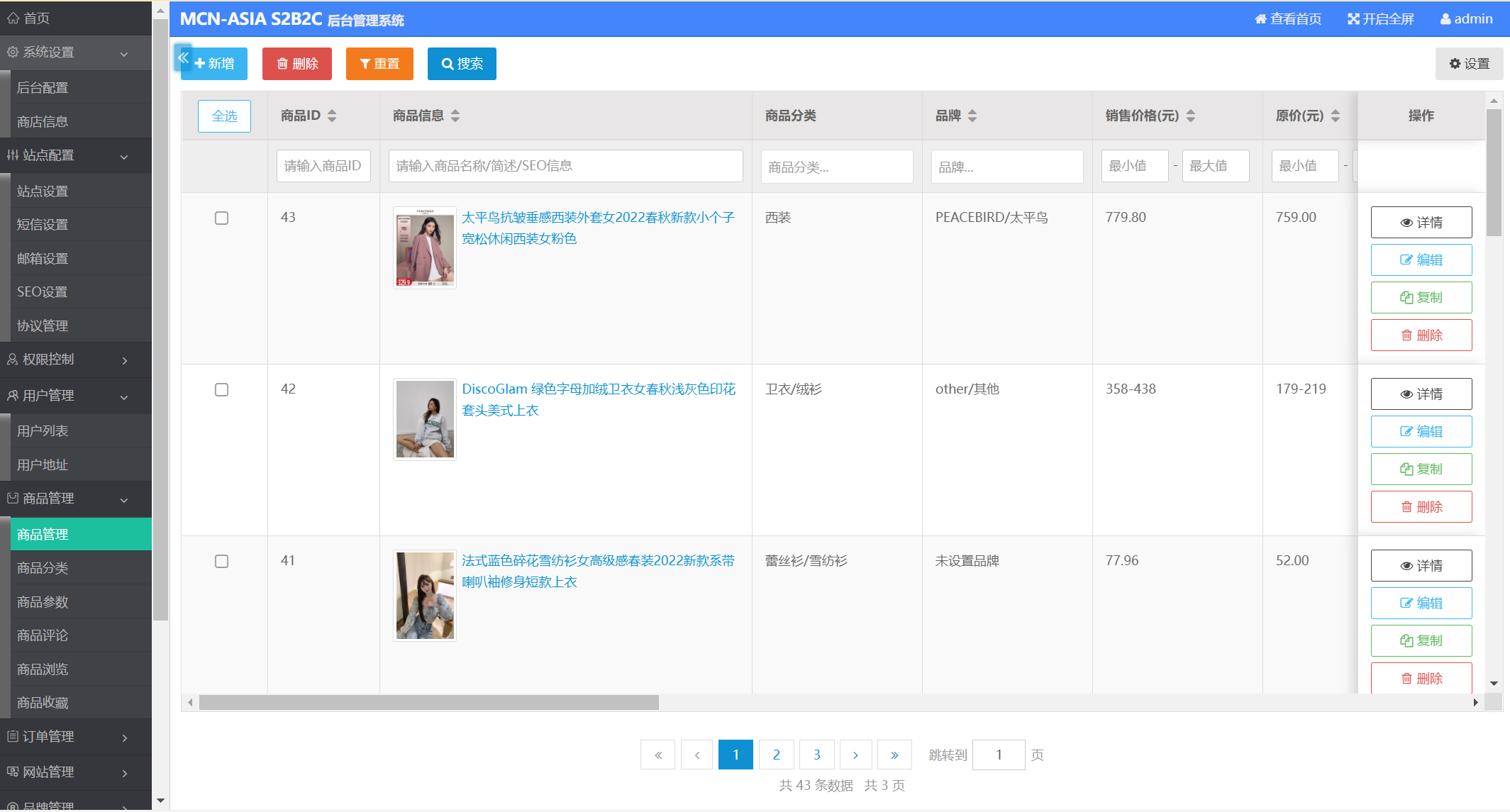Tick the checkbox for product 42

(x=221, y=389)
